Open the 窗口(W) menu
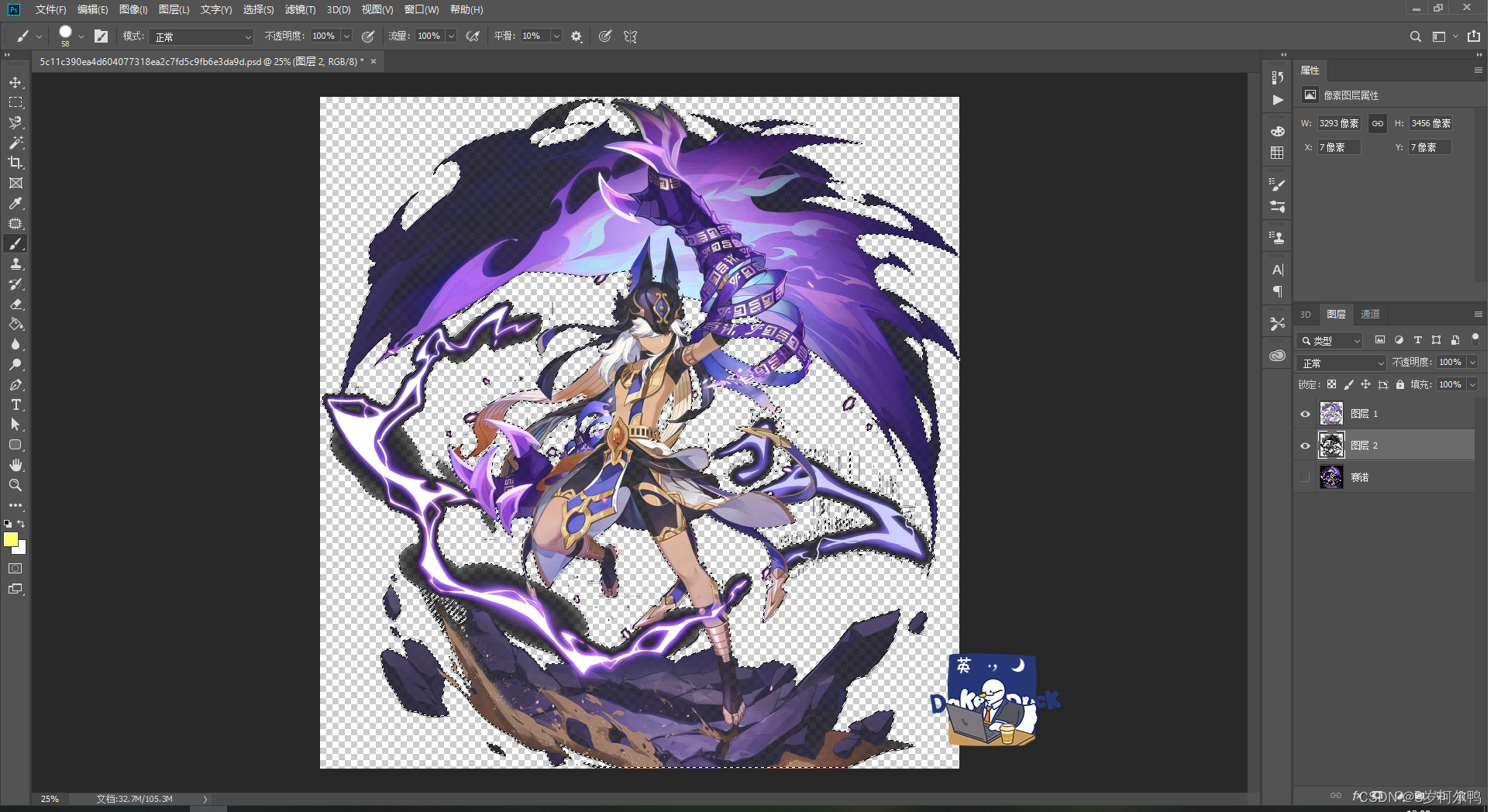Image resolution: width=1494 pixels, height=812 pixels. (x=422, y=9)
